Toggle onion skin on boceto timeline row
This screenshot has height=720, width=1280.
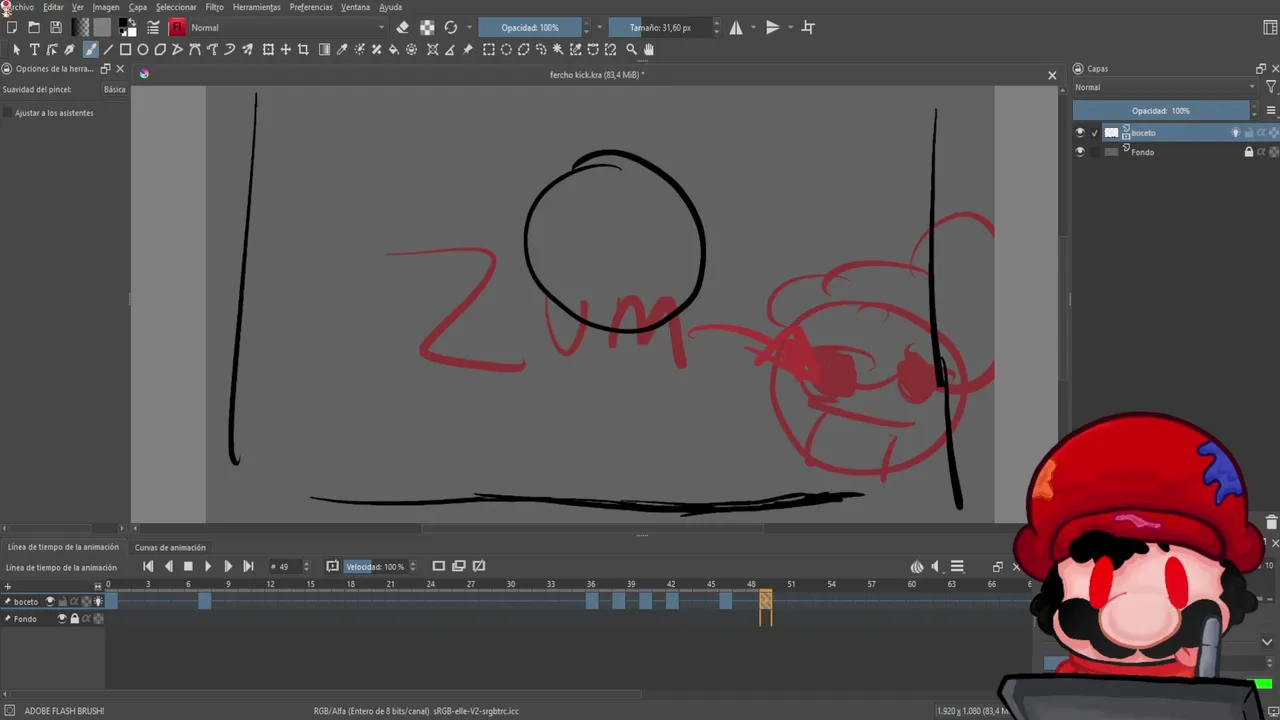(x=98, y=601)
